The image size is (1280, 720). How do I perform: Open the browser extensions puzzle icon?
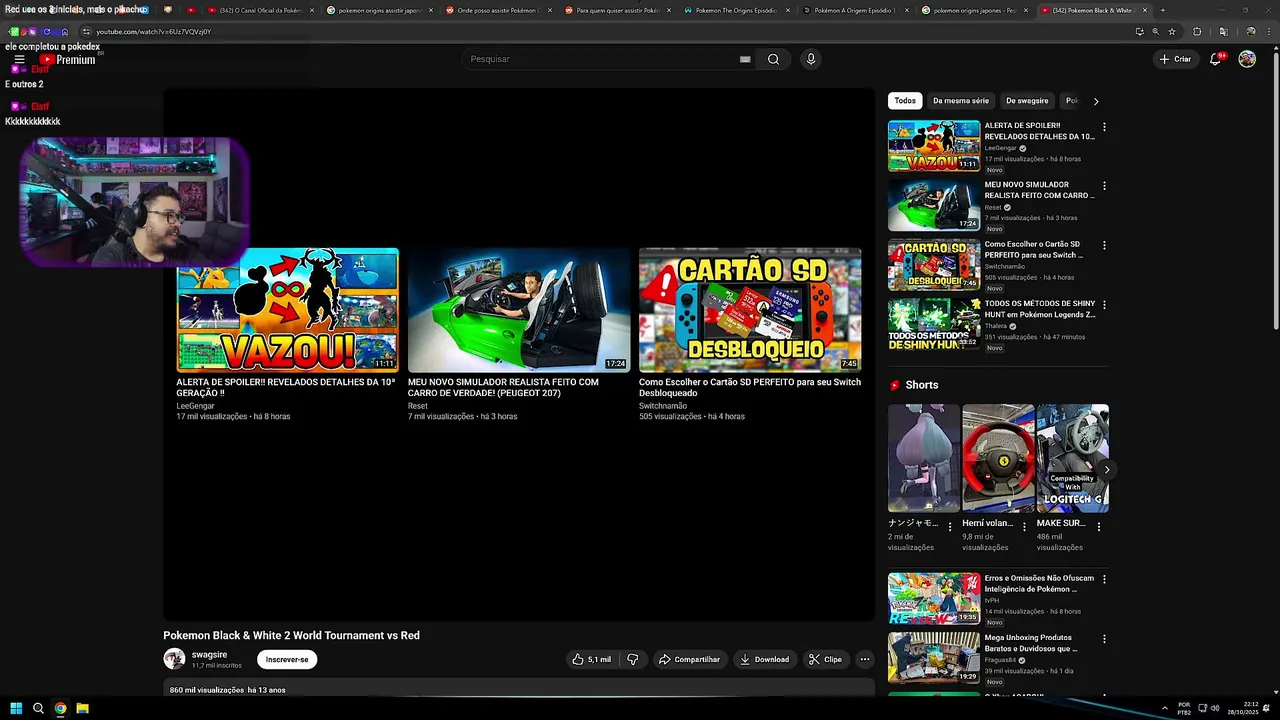click(1197, 31)
